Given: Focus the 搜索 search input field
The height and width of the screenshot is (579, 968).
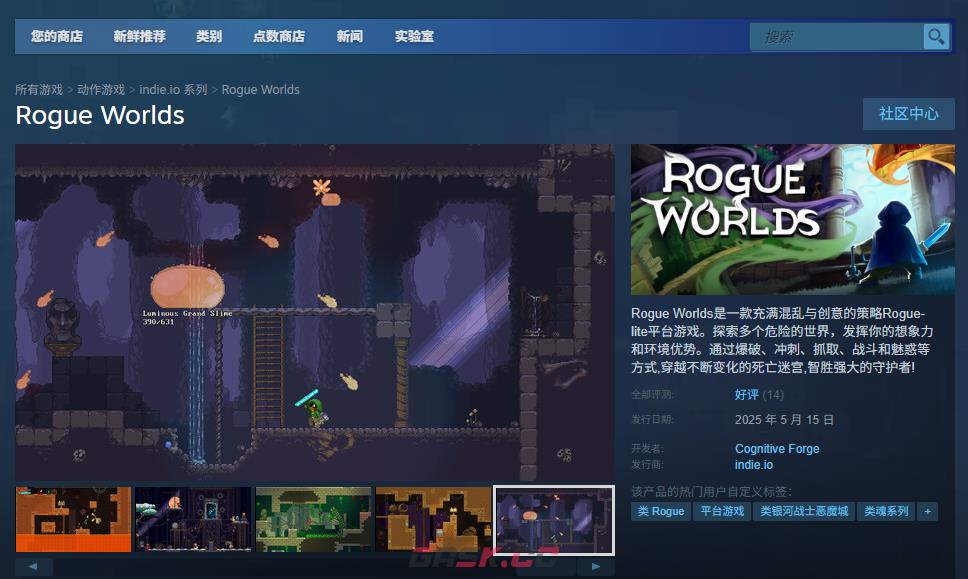Looking at the screenshot, I should (x=837, y=37).
